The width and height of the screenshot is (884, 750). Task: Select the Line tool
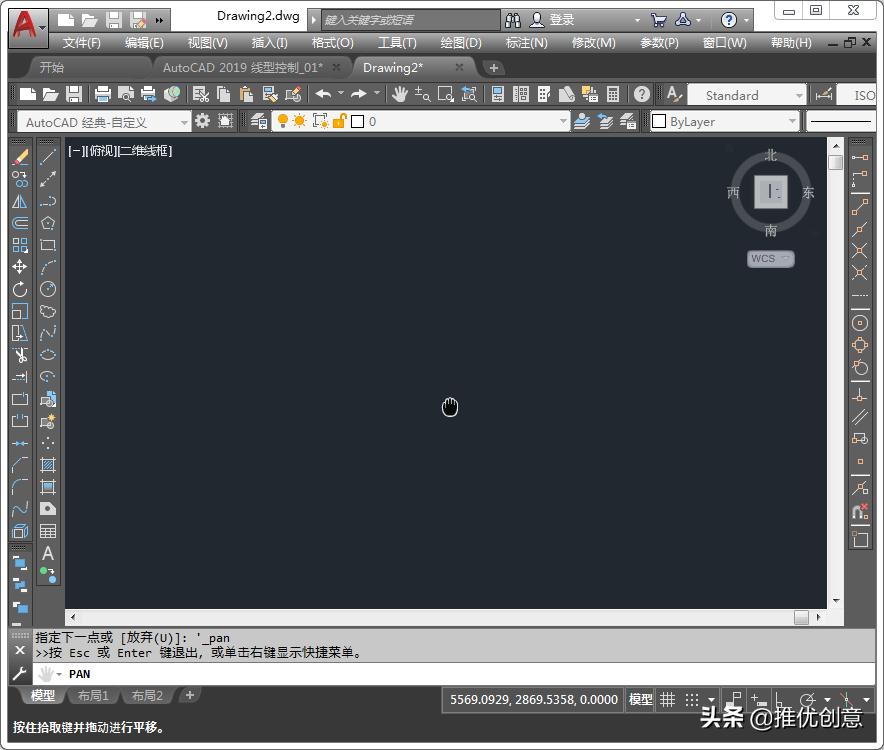coord(47,159)
